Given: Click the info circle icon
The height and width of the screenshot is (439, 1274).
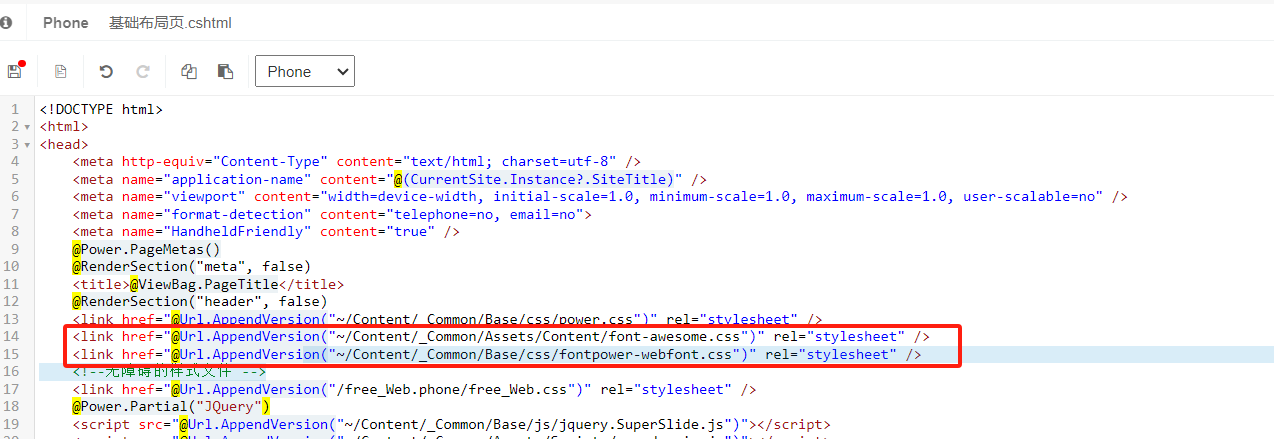Looking at the screenshot, I should (x=6, y=22).
